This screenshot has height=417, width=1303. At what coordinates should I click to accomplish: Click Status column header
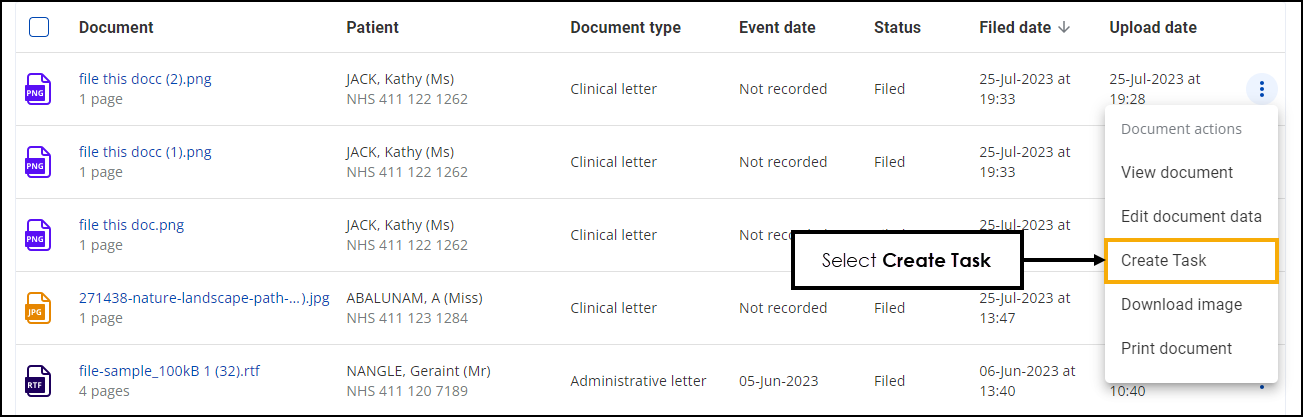[x=897, y=28]
